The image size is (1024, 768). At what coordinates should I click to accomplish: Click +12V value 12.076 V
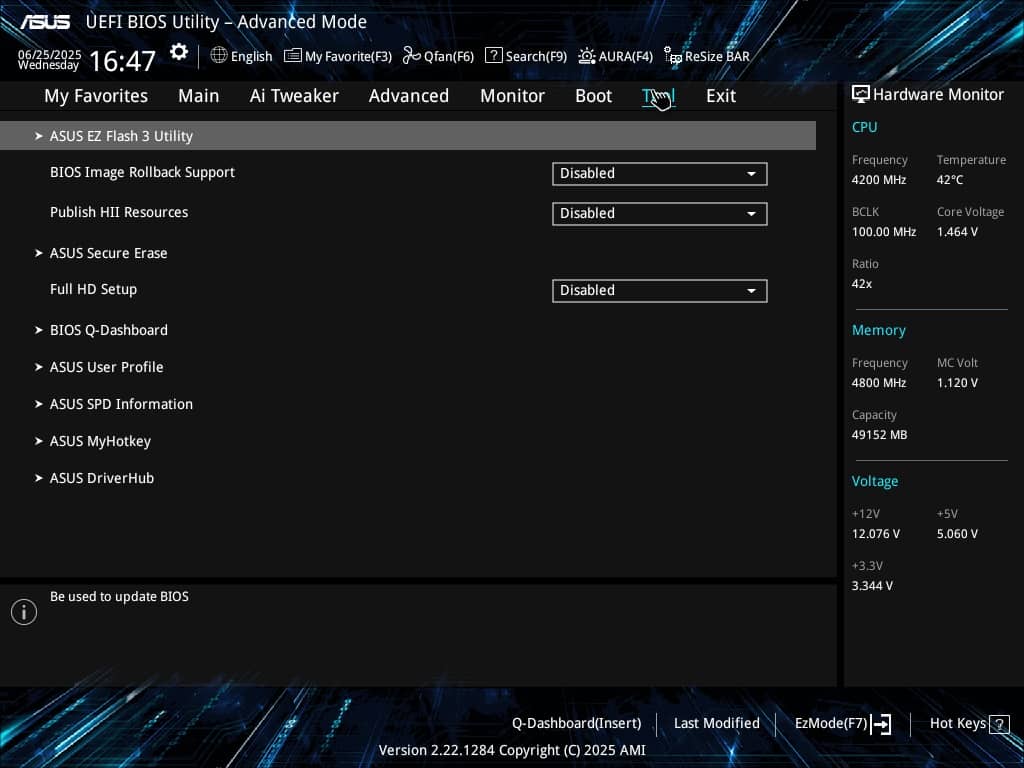click(x=875, y=534)
